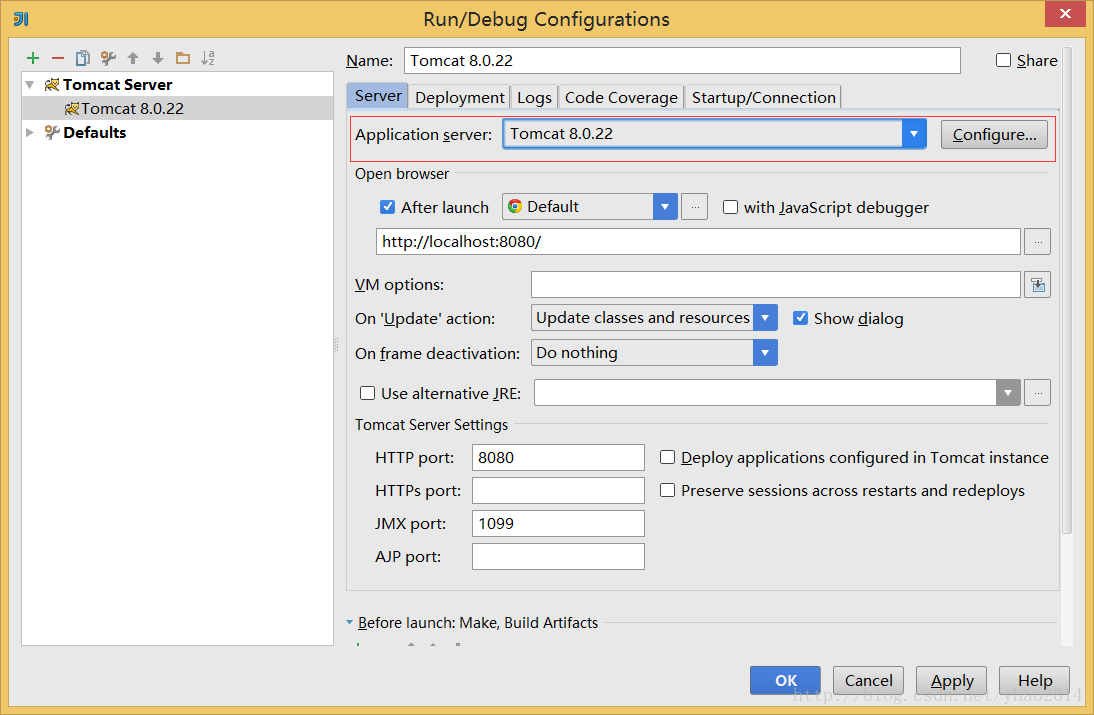Expand VM options field with side icon
1094x715 pixels.
pos(1037,285)
